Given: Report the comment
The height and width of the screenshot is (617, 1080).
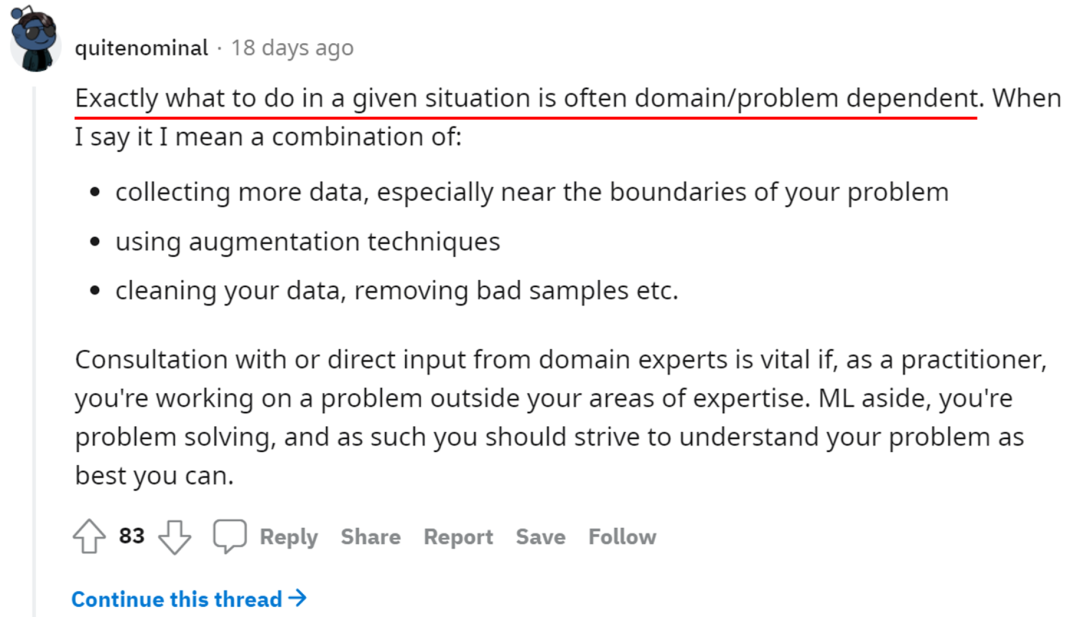Looking at the screenshot, I should (458, 537).
